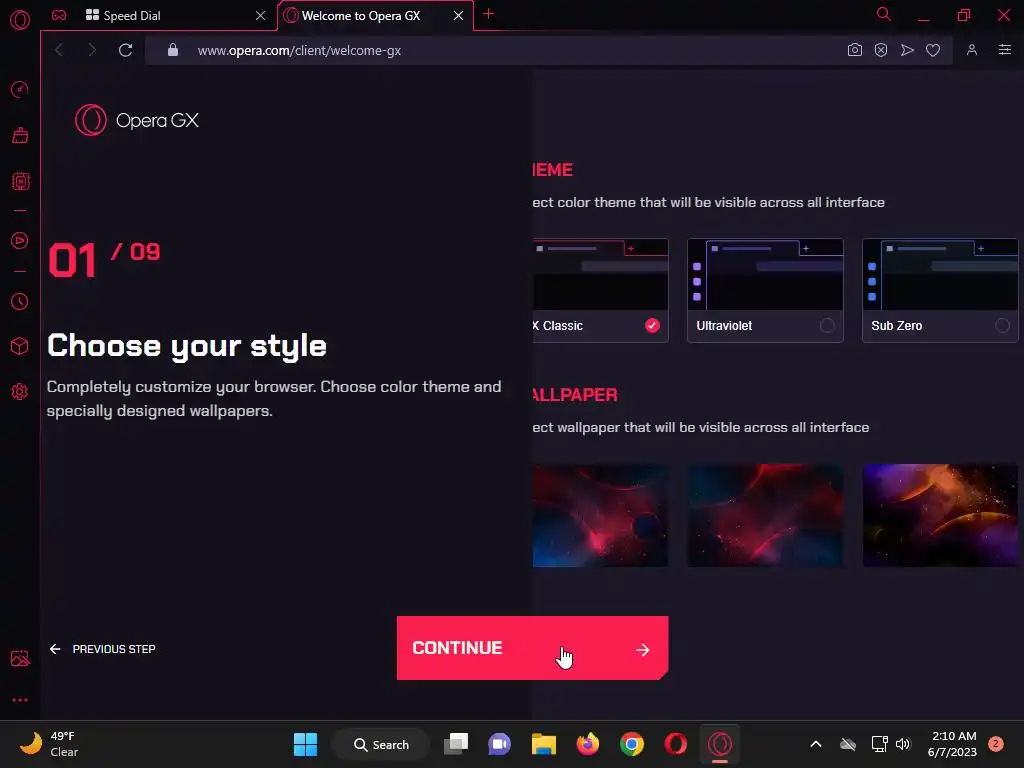The image size is (1024, 768).
Task: Open the Extensions cube icon in the sidebar
Action: (x=20, y=345)
